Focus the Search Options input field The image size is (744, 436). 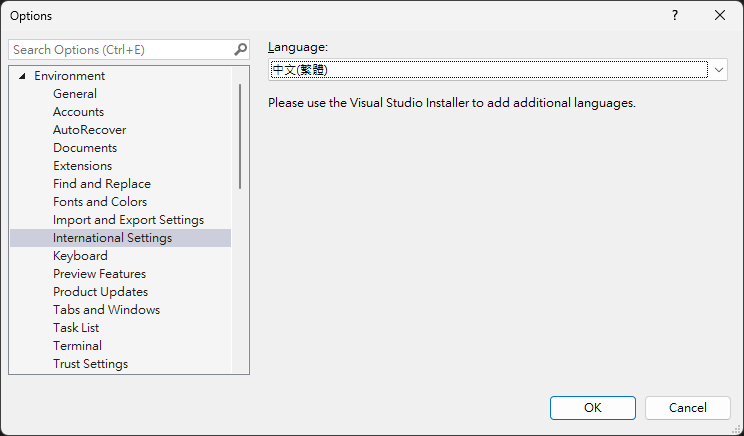pyautogui.click(x=121, y=50)
